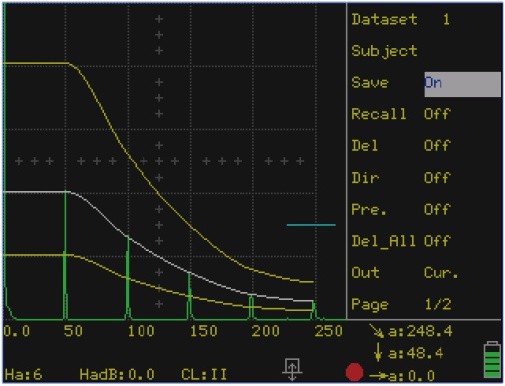Toggle the Del option set to Off
The height and width of the screenshot is (386, 505).
[437, 146]
